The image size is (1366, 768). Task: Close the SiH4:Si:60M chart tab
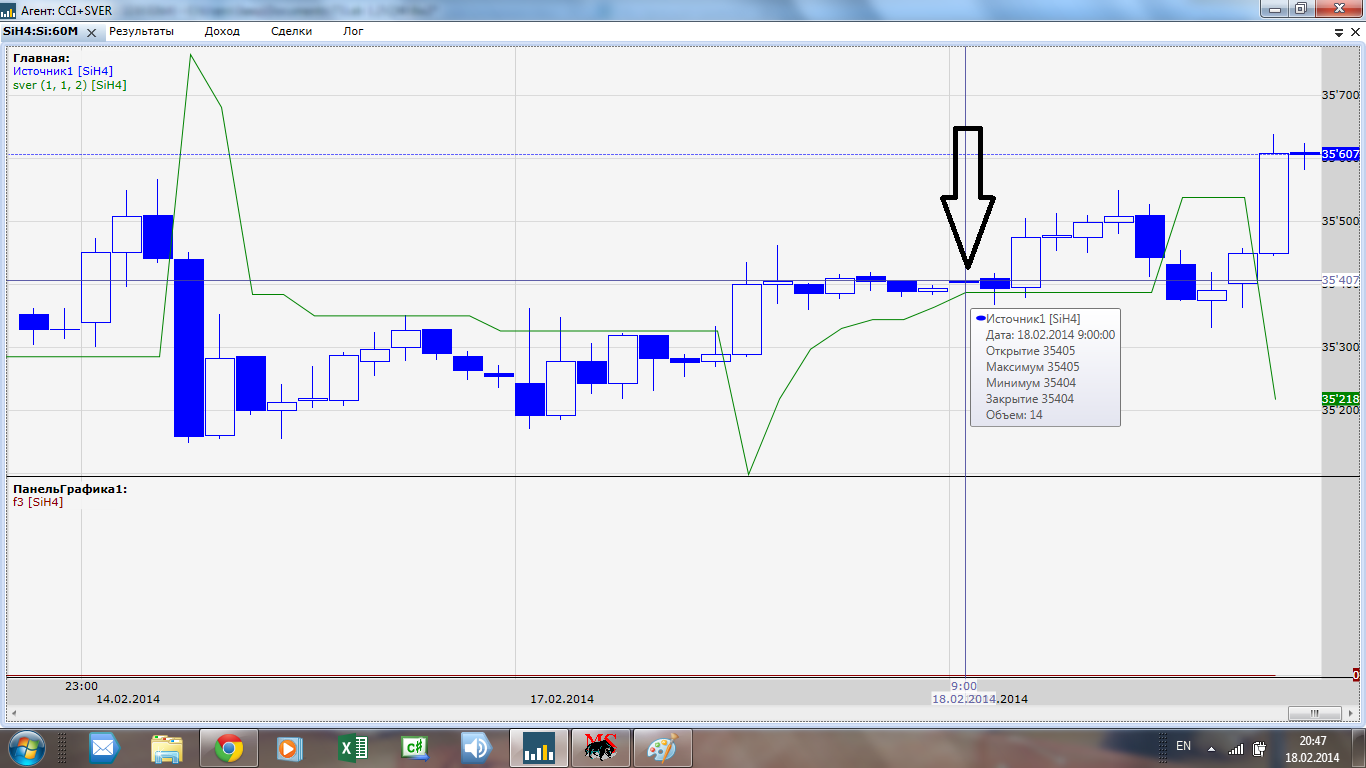tap(91, 31)
